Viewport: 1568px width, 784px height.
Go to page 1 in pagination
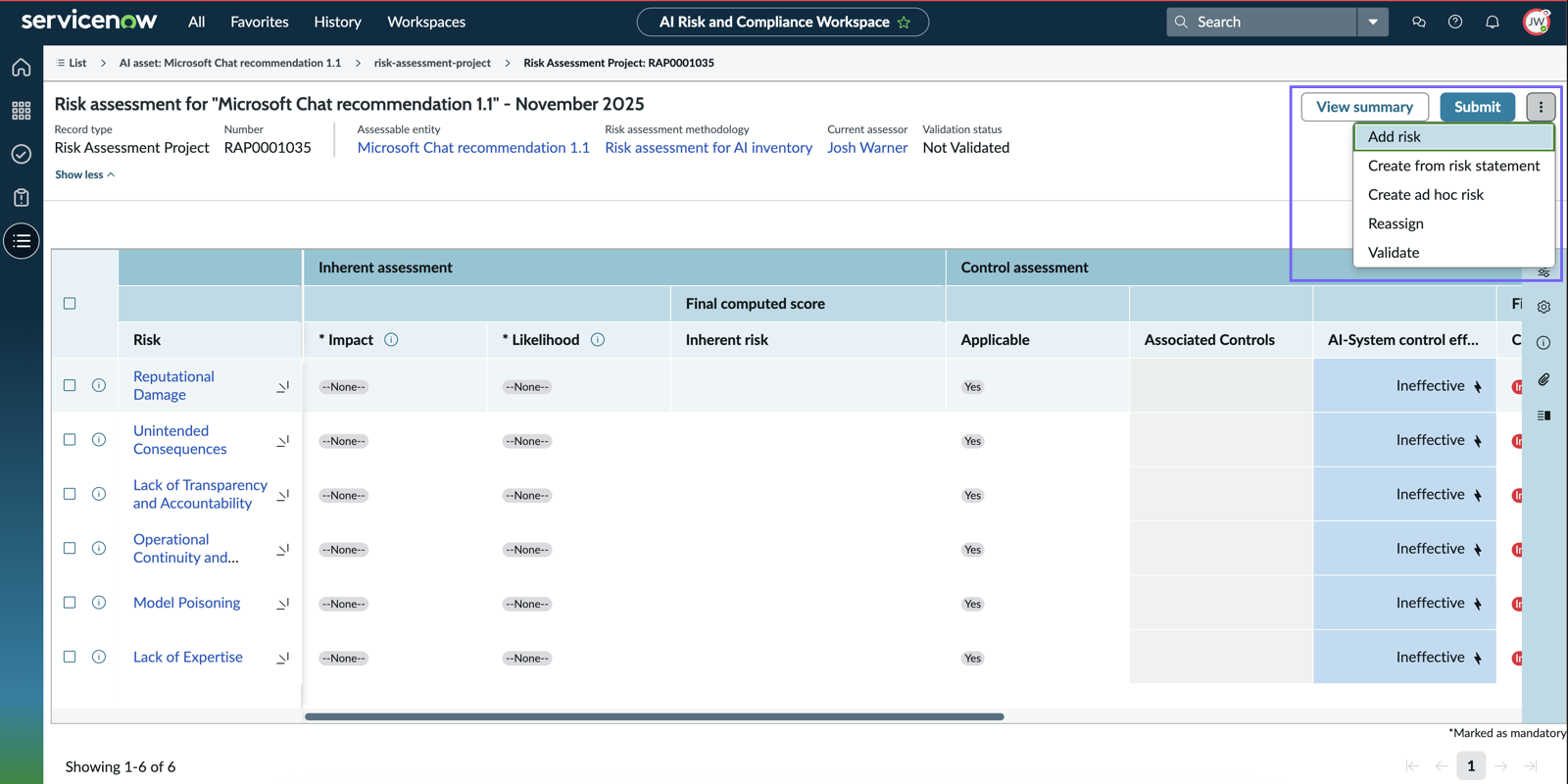(1470, 766)
